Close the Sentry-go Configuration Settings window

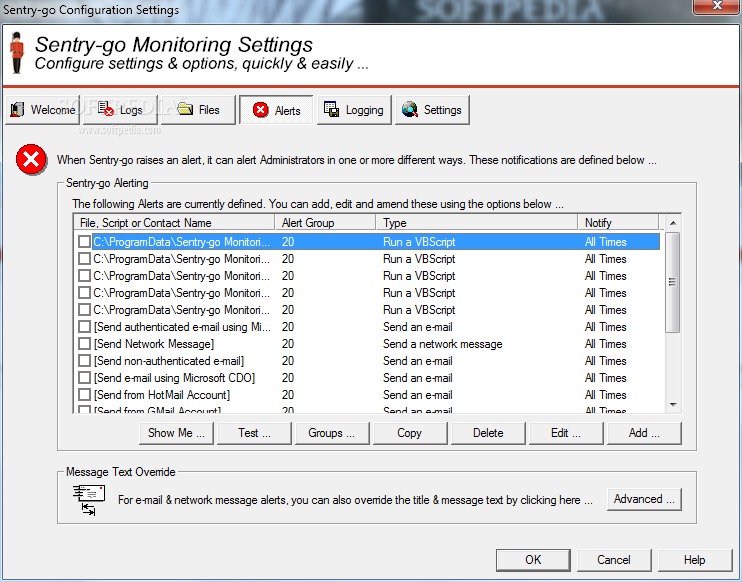tap(717, 6)
